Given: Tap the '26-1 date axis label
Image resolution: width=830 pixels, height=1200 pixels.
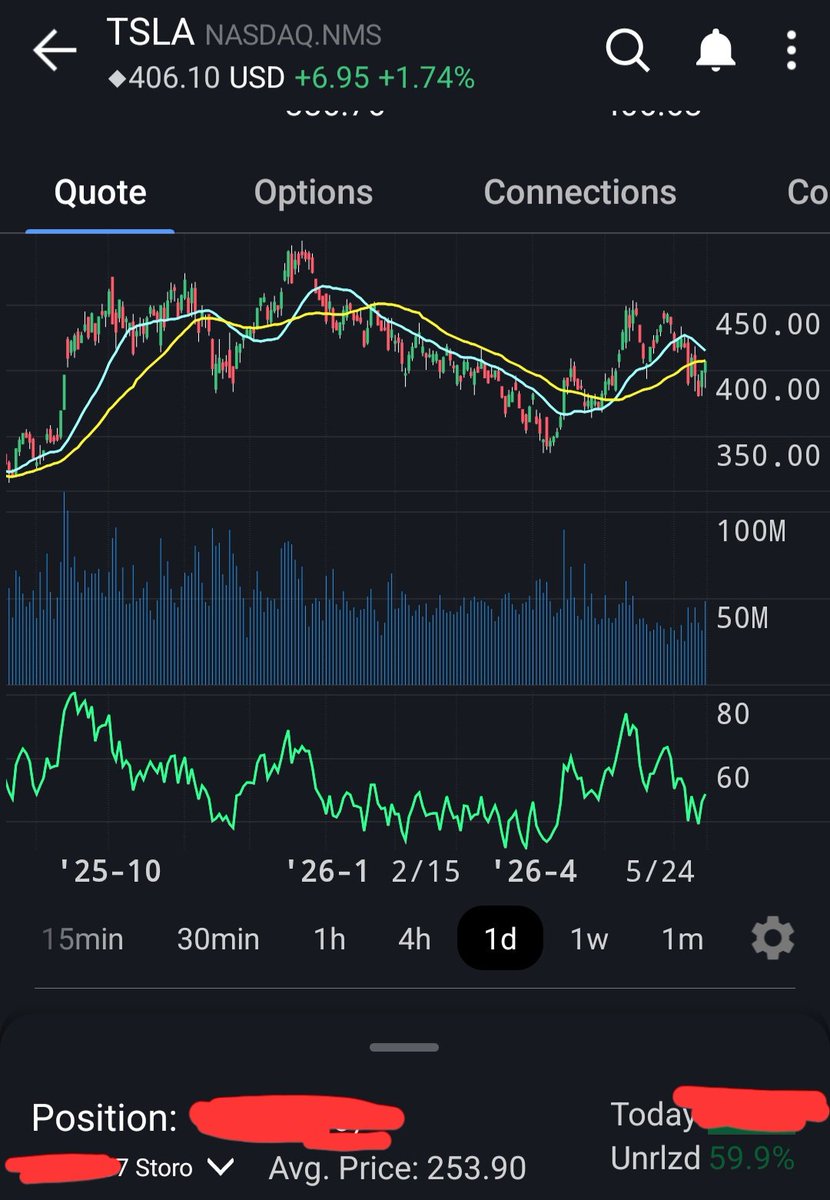Looking at the screenshot, I should click(x=327, y=871).
